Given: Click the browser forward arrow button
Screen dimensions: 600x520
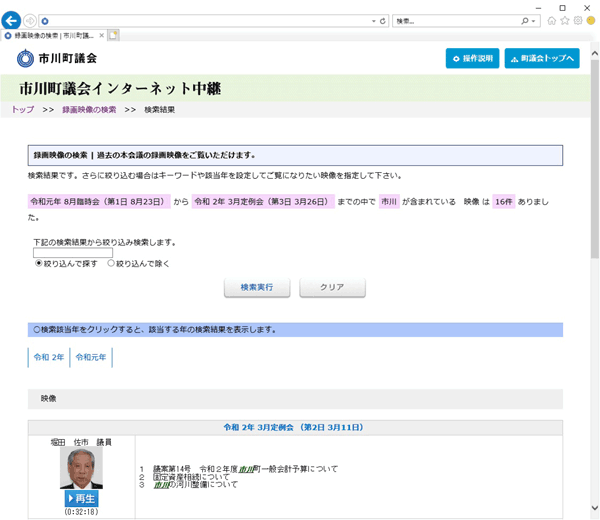Looking at the screenshot, I should pos(30,21).
